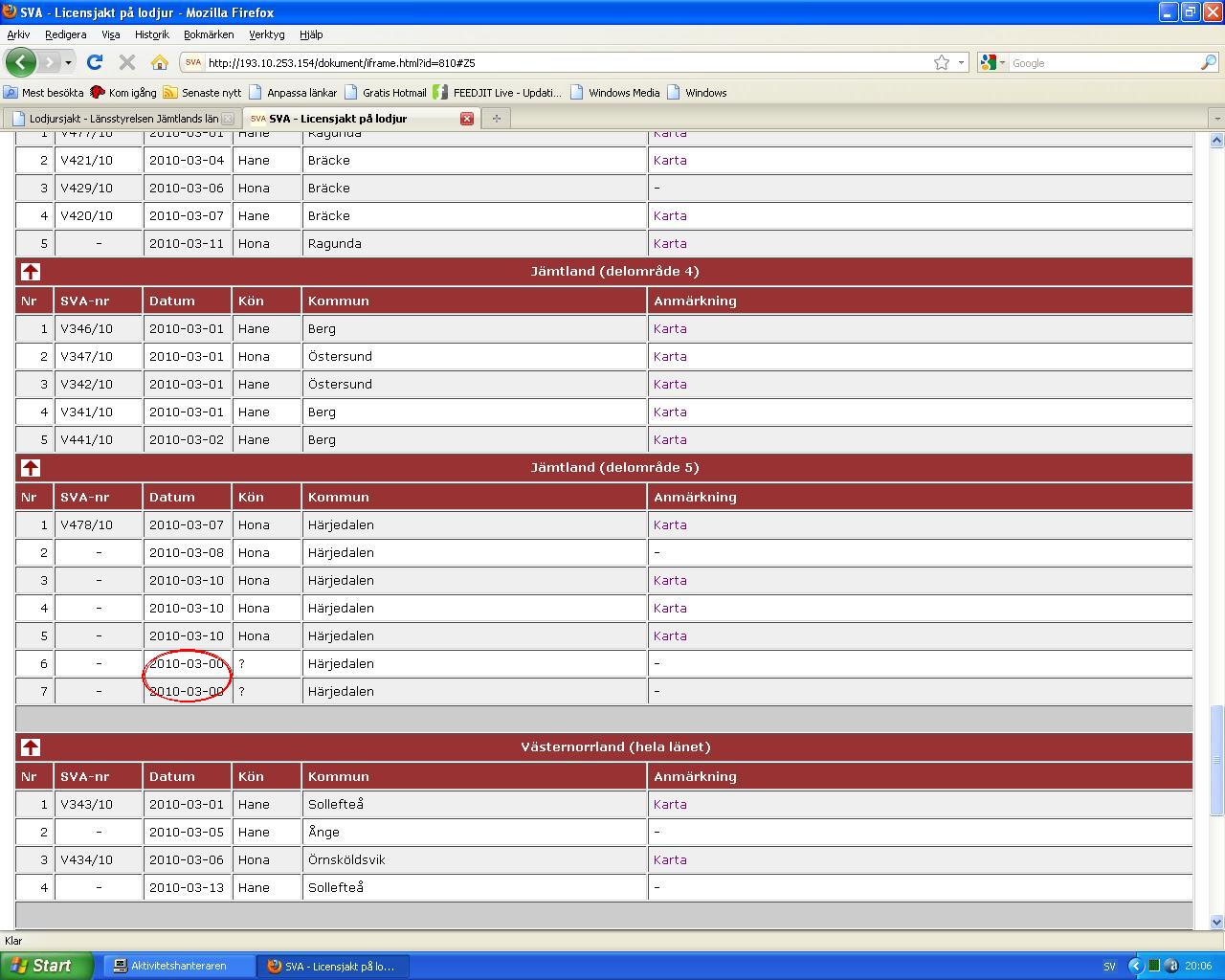This screenshot has height=980, width=1225.
Task: Go to the Home page icon
Action: point(160,62)
